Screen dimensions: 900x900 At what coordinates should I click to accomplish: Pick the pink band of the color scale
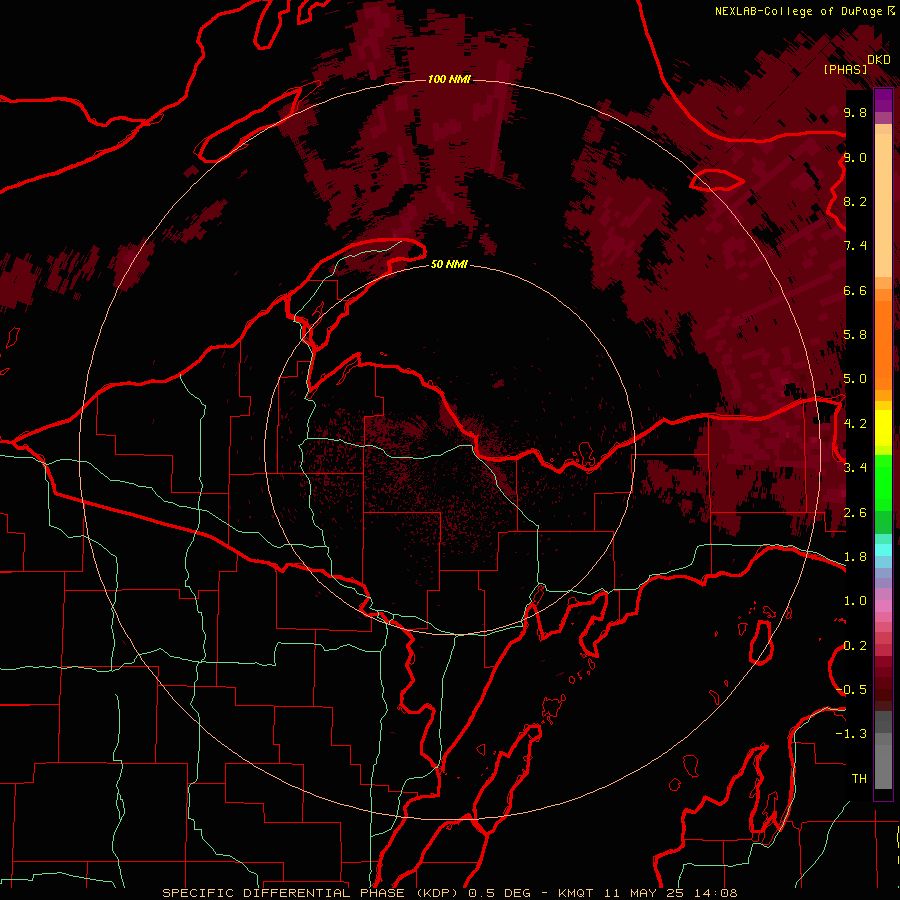(883, 606)
